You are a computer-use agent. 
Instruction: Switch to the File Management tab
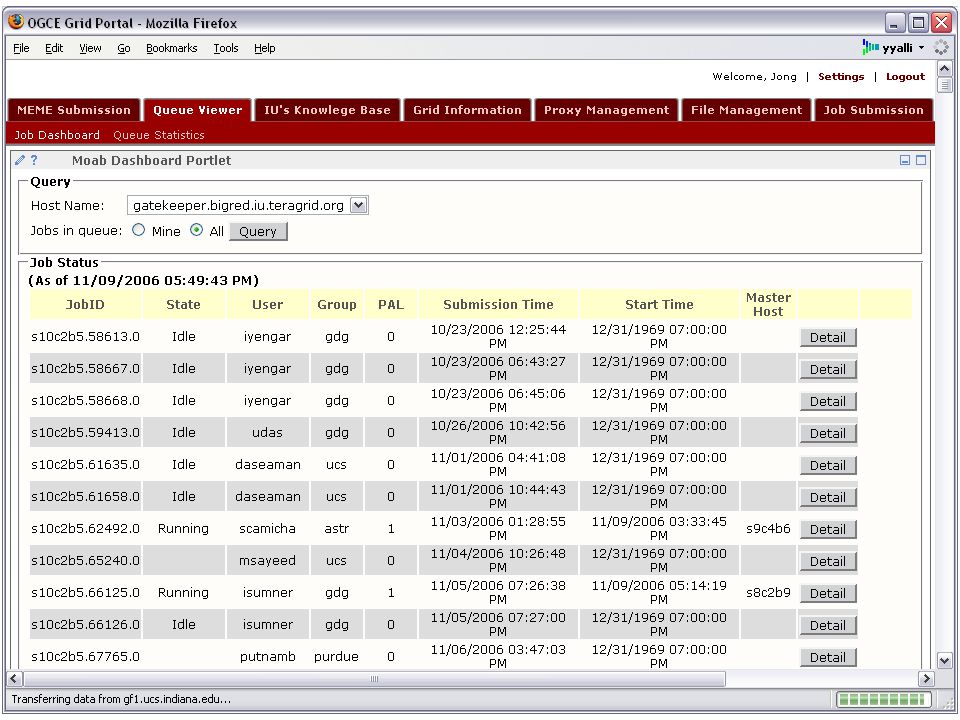point(746,110)
